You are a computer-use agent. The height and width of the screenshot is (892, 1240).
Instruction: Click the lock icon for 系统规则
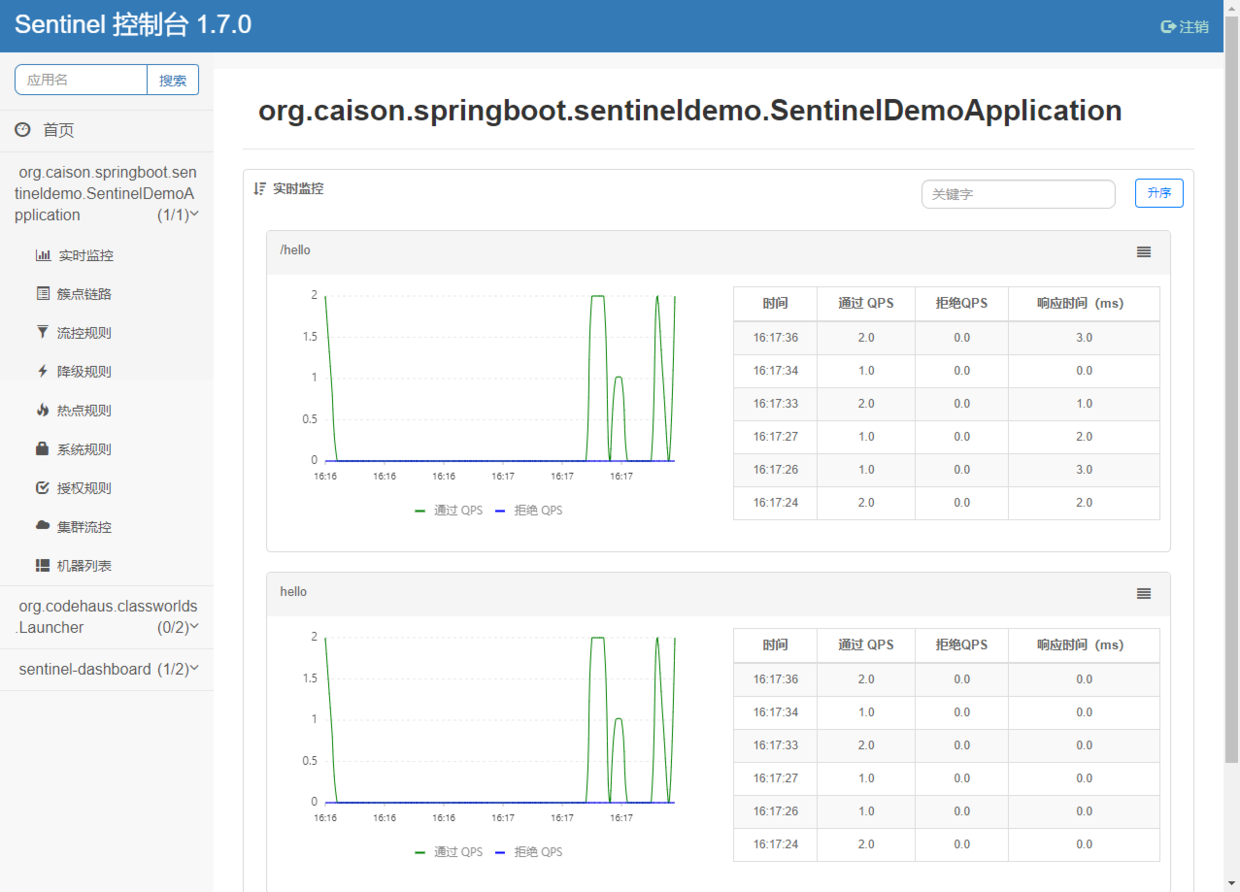[x=43, y=449]
